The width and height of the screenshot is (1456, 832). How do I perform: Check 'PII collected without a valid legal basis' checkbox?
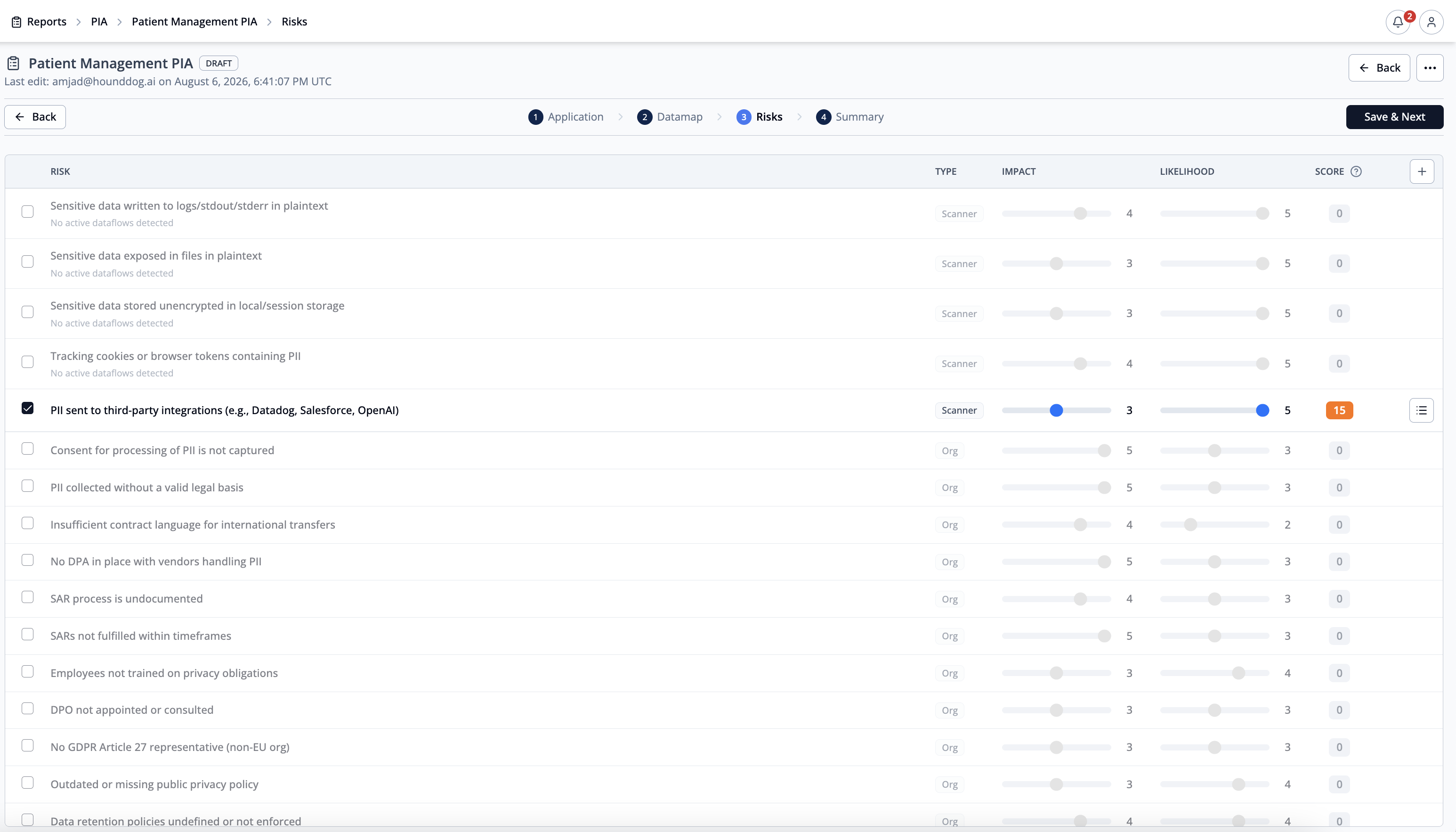coord(27,486)
